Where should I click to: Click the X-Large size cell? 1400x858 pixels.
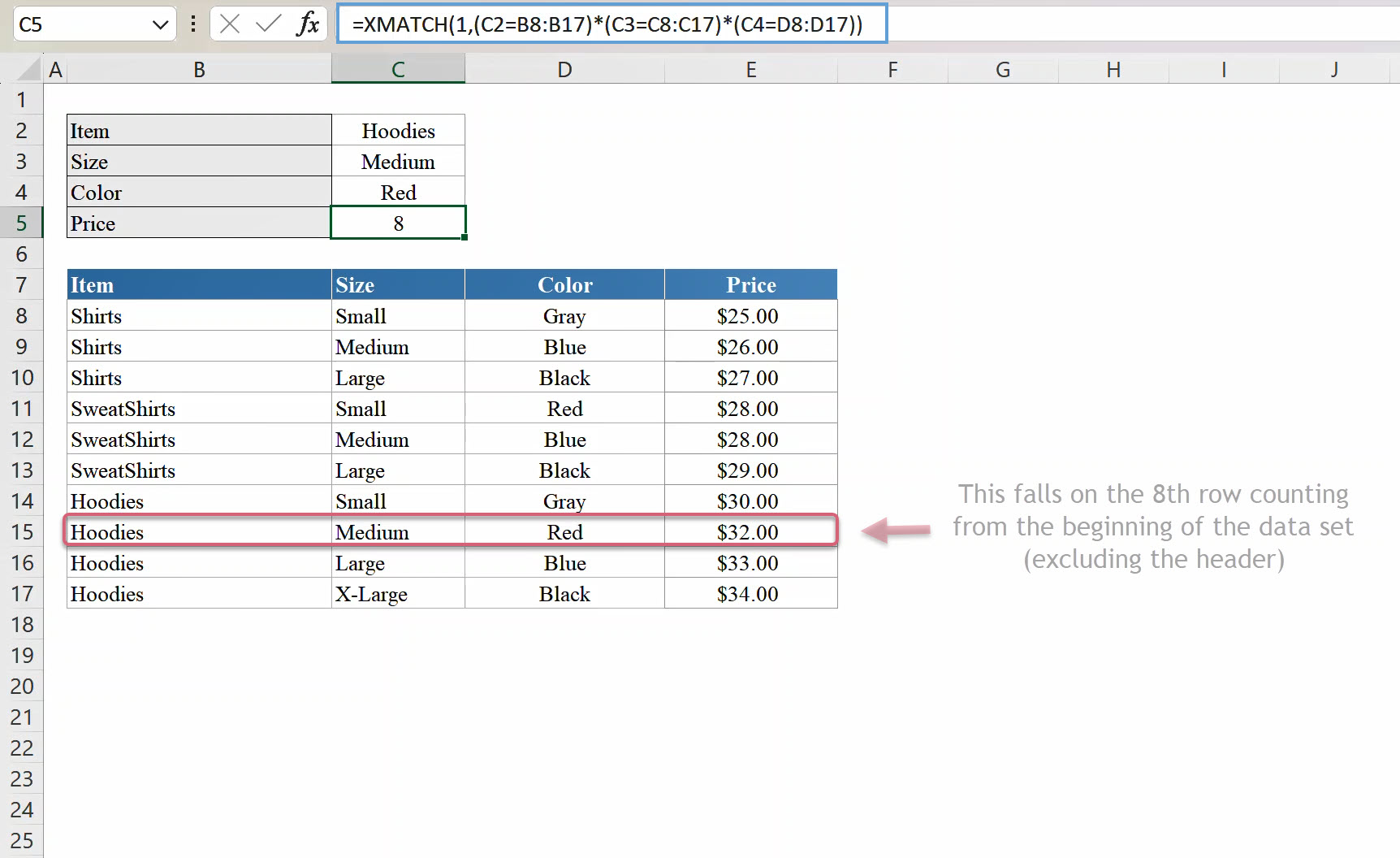398,594
